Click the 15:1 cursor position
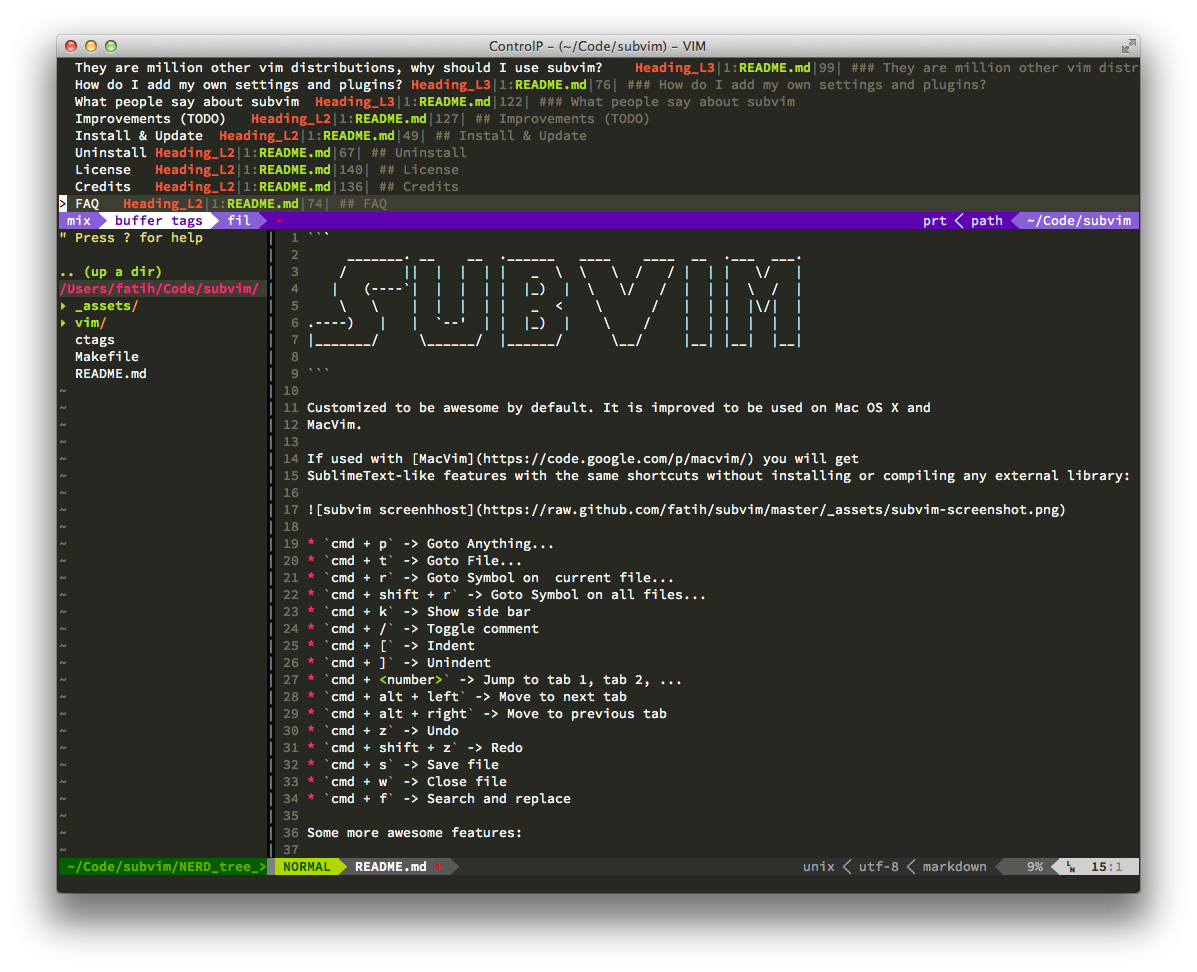The image size is (1197, 972). click(1106, 867)
